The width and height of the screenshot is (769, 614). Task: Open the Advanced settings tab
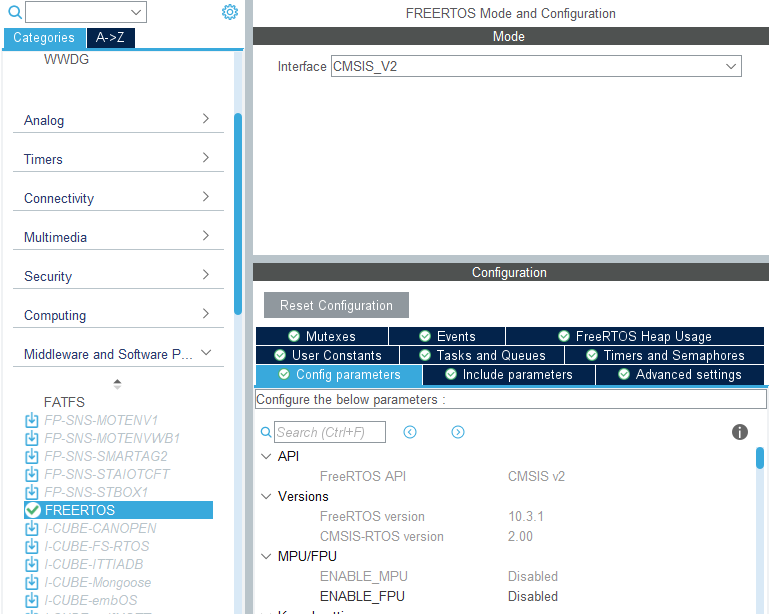pos(680,375)
